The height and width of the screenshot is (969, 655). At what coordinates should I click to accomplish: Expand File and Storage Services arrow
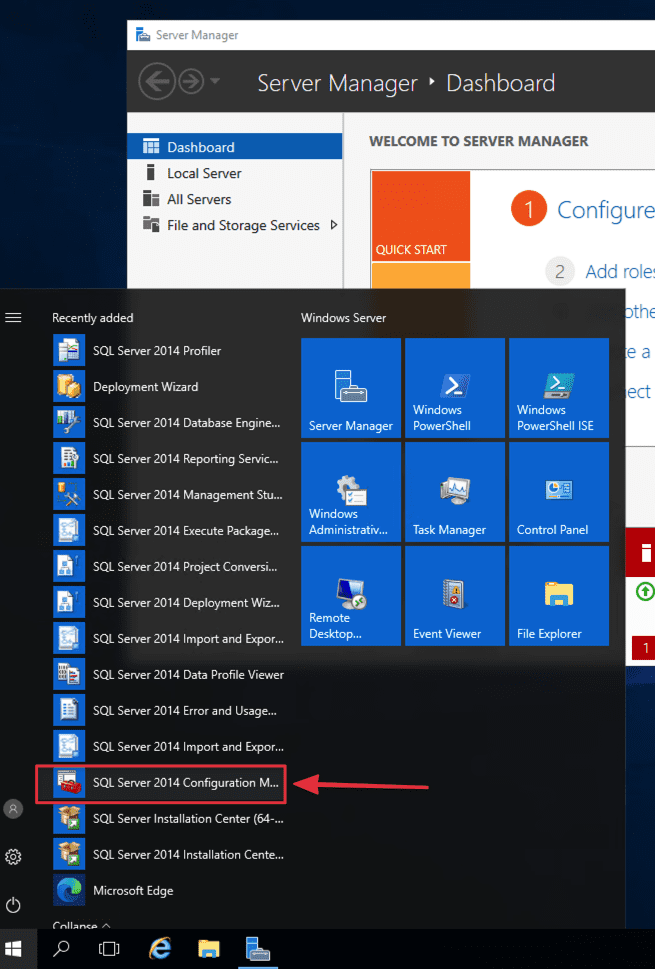pyautogui.click(x=334, y=225)
